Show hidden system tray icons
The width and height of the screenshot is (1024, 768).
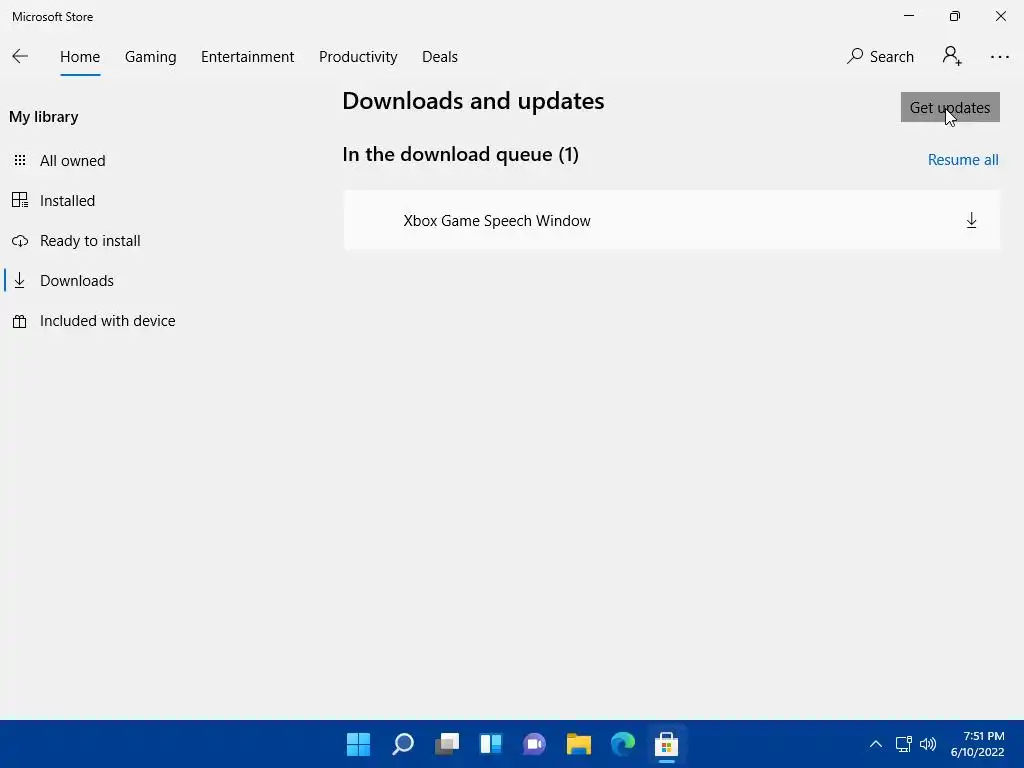coord(876,744)
